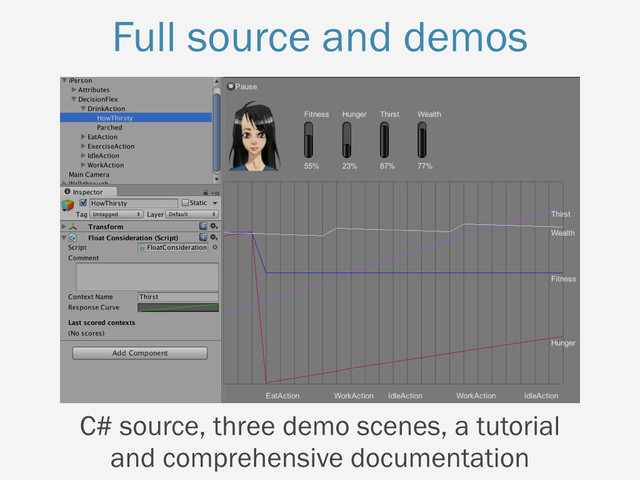The image size is (640, 480).
Task: Click the EatAction timeline label
Action: click(x=282, y=396)
